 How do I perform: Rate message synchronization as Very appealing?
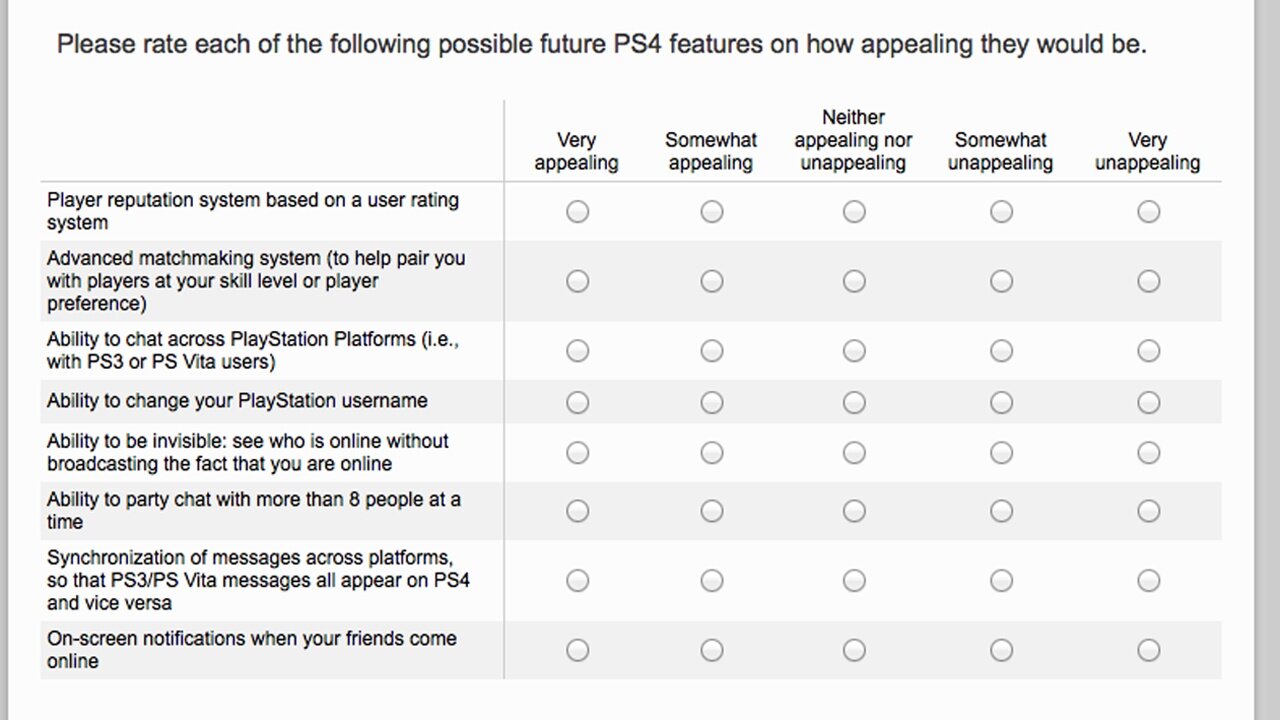[x=577, y=581]
